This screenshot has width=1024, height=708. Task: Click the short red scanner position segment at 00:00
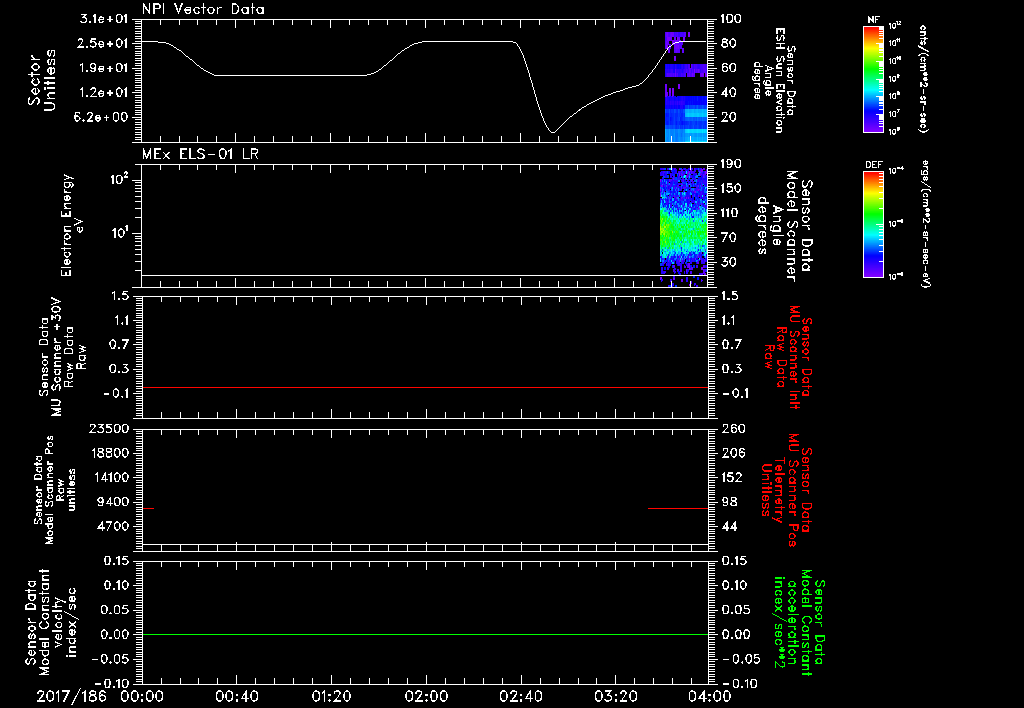pyautogui.click(x=148, y=508)
